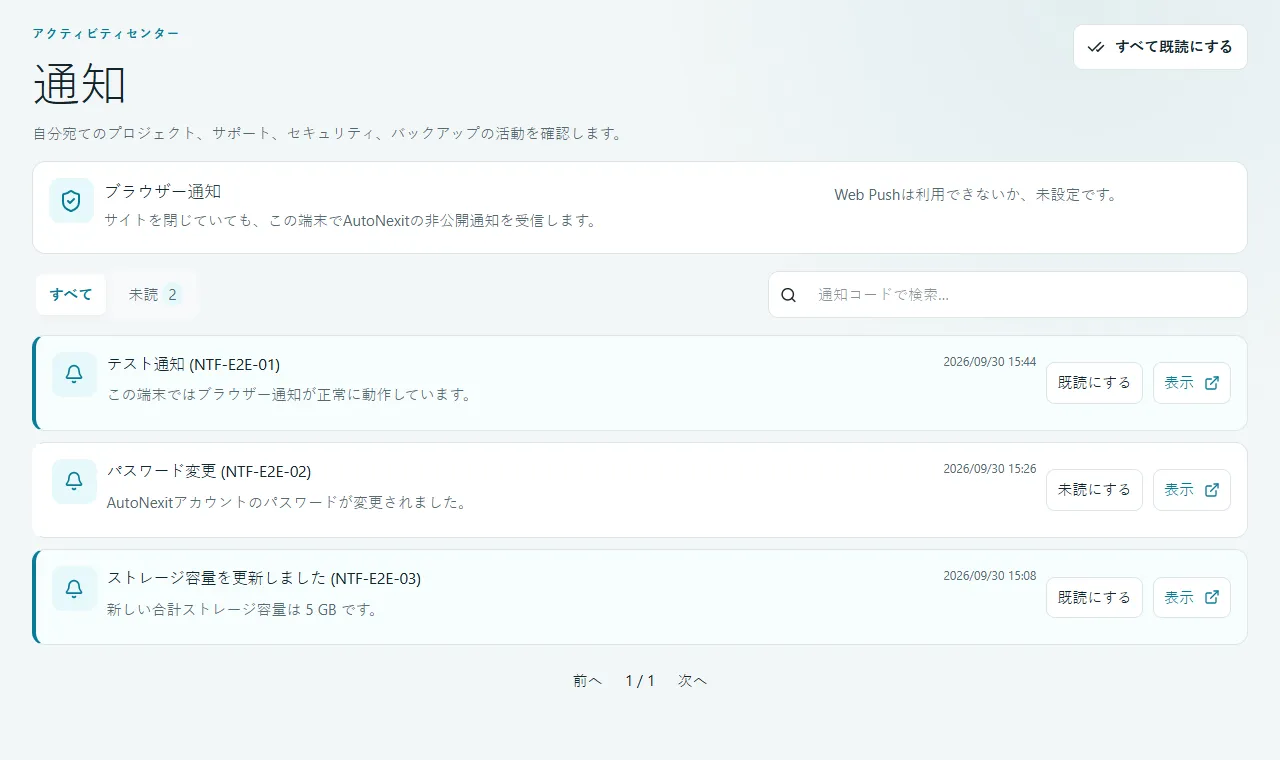Switch to the すべて tab
The image size is (1280, 760).
pos(71,294)
